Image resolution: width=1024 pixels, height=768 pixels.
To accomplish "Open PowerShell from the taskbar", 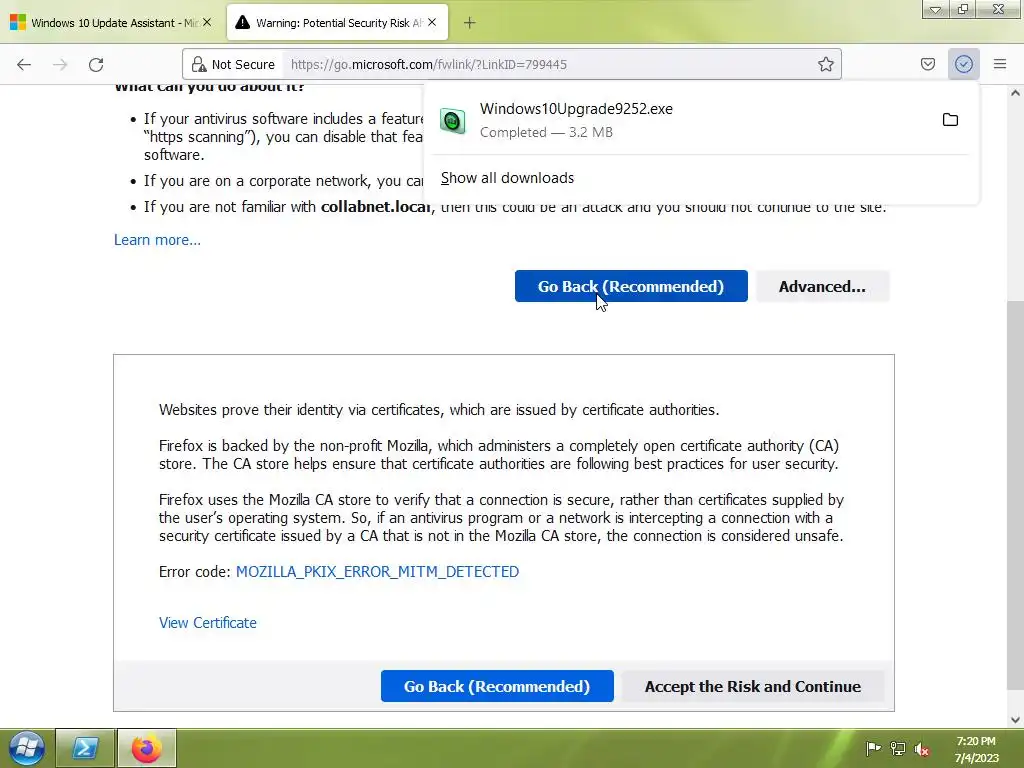I will [85, 748].
